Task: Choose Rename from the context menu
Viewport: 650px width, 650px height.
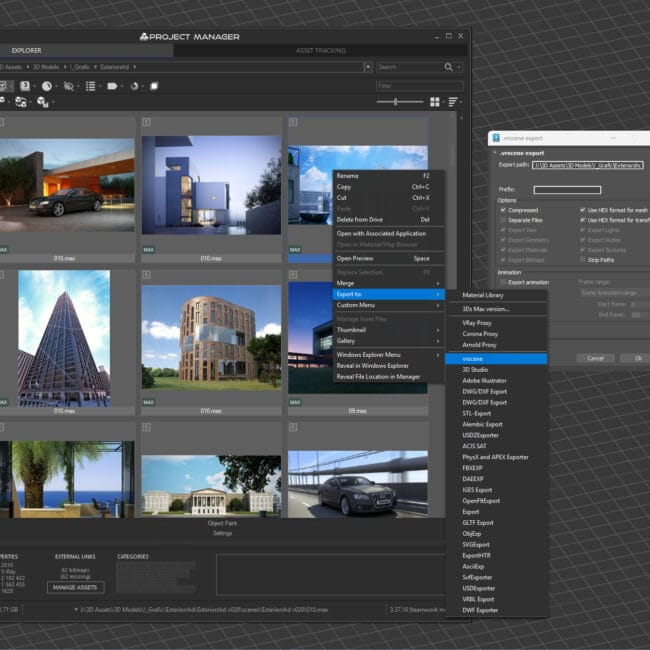Action: (x=389, y=176)
